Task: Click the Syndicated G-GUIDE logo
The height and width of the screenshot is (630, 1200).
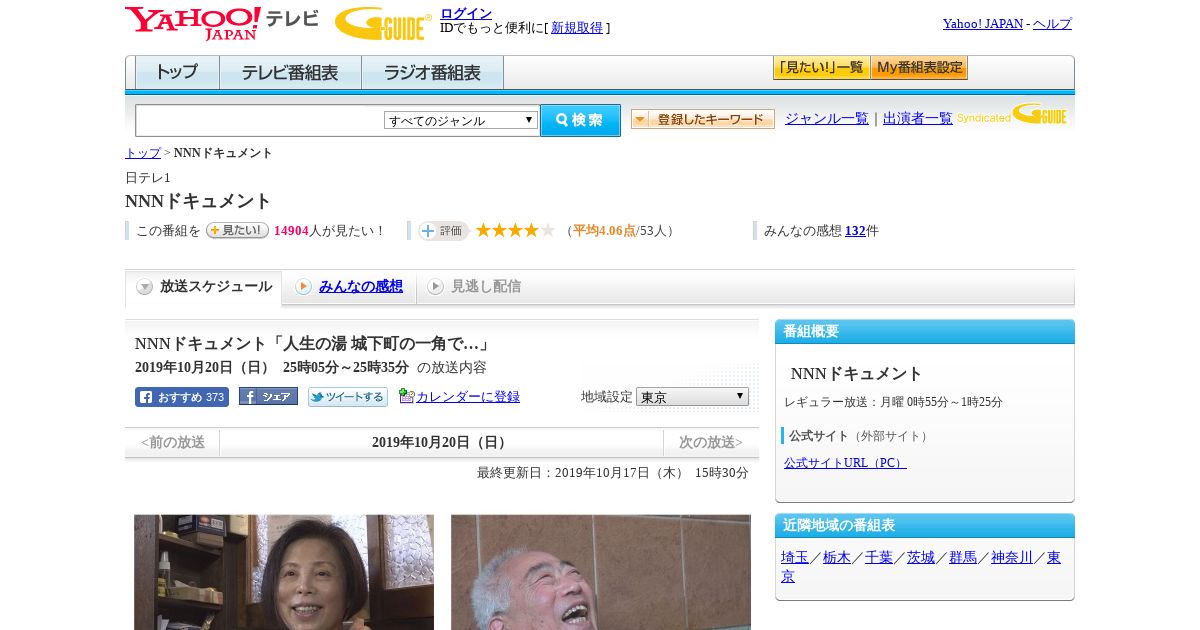Action: (x=1012, y=115)
